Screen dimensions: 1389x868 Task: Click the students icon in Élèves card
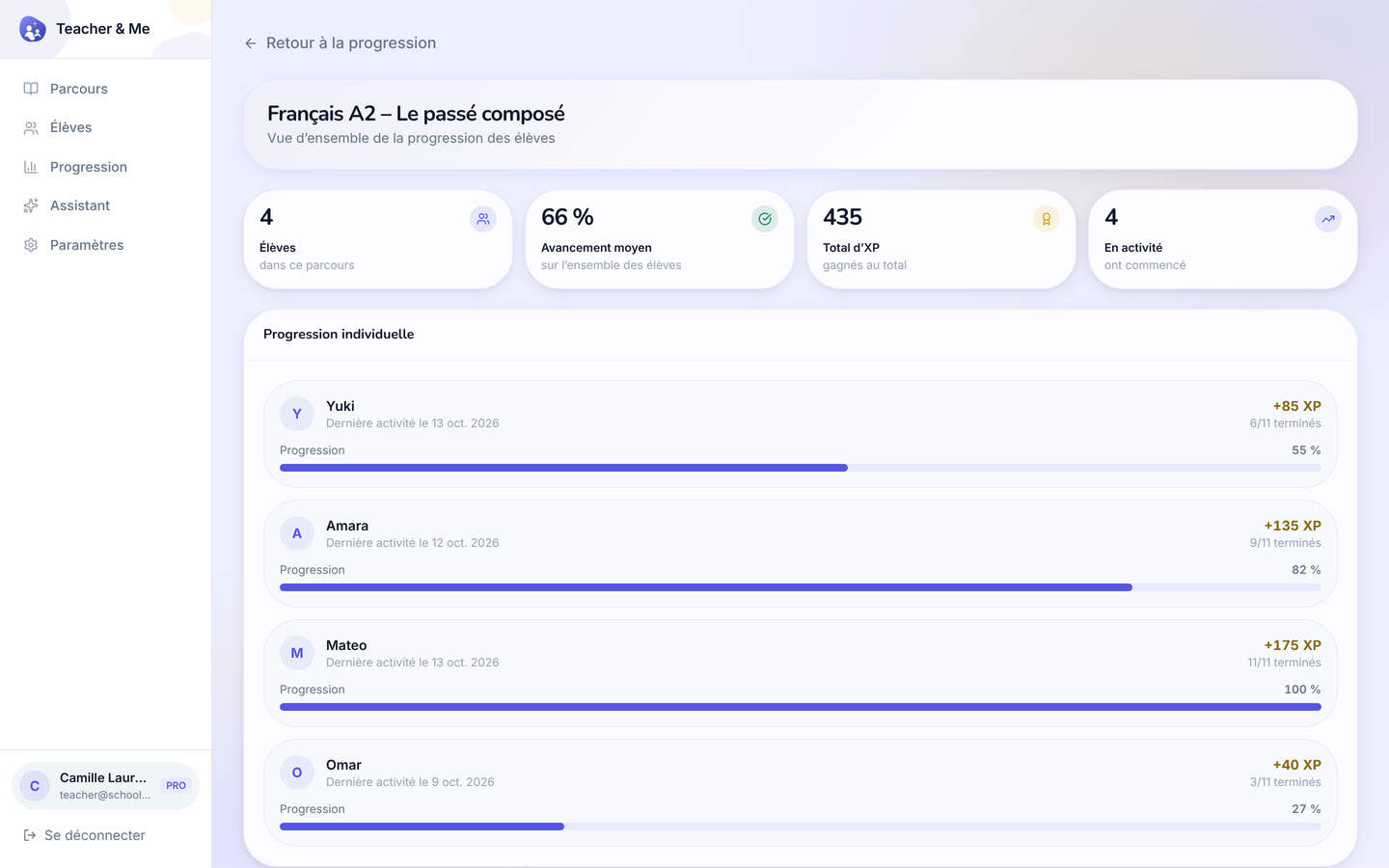(x=483, y=219)
